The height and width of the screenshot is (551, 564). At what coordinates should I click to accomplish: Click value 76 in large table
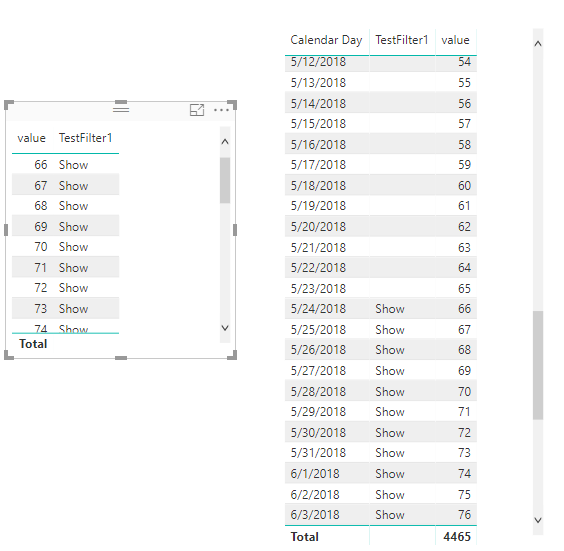click(464, 514)
